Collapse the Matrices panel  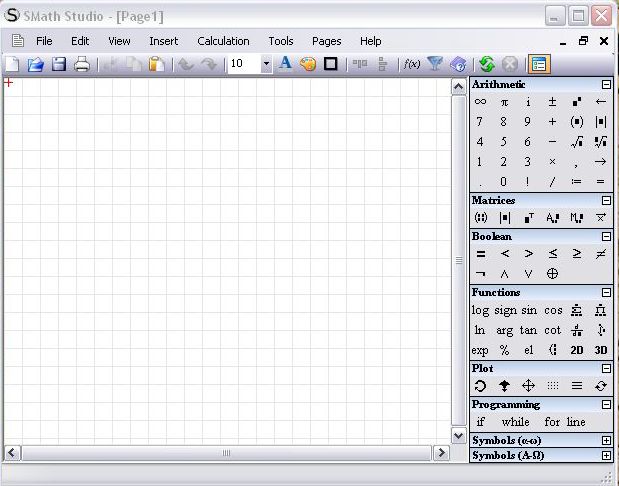coord(606,201)
